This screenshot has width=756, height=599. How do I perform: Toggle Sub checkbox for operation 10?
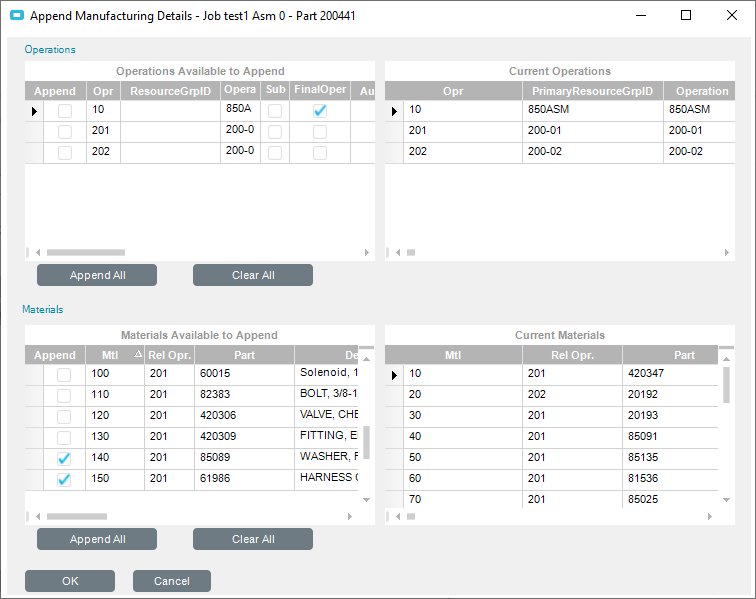tap(275, 111)
